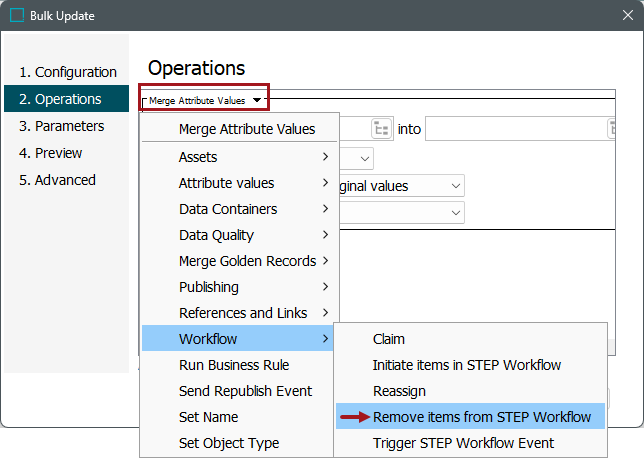This screenshot has height=458, width=644.
Task: Click the Bulk Update window icon
Action: point(17,16)
